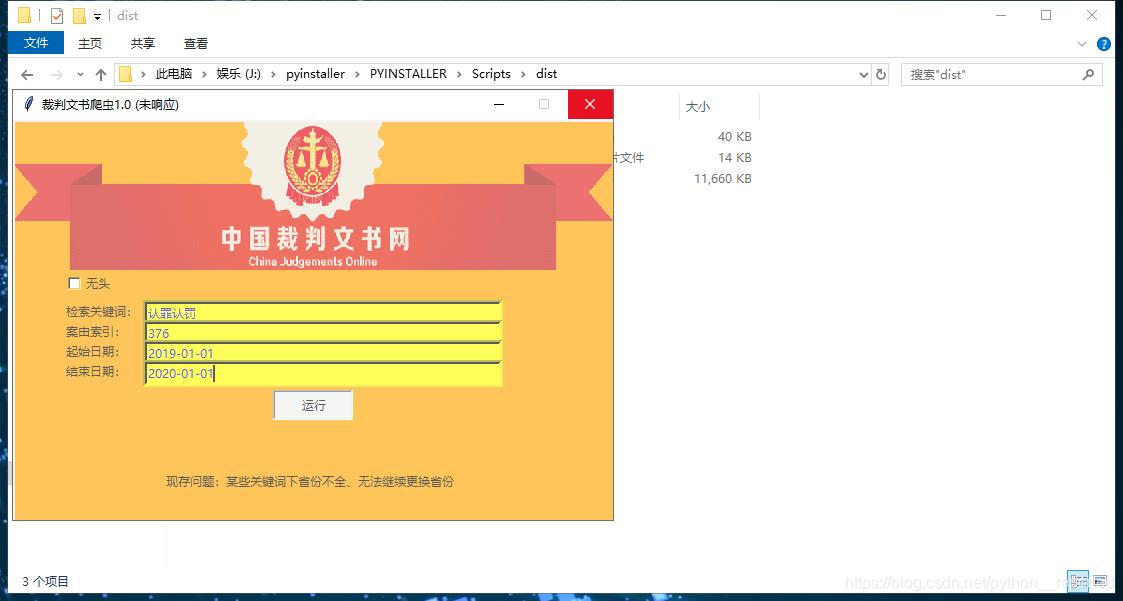
Task: Go up one folder level arrow
Action: [101, 74]
